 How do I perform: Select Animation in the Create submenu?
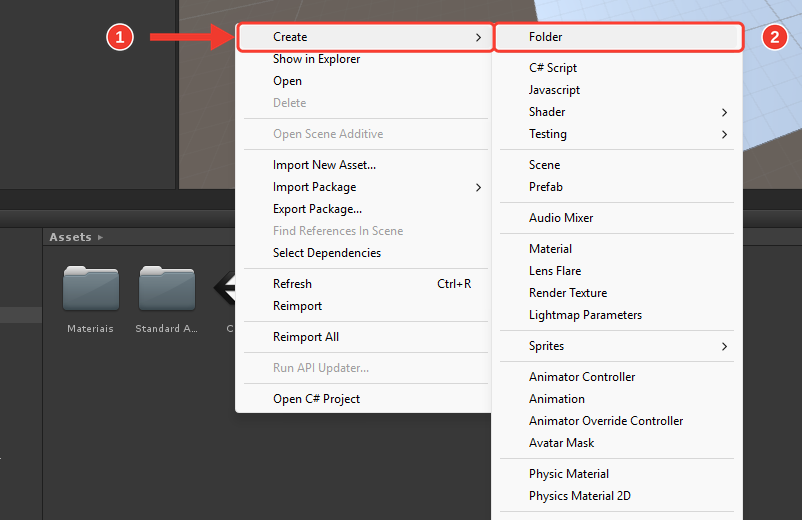pos(556,399)
